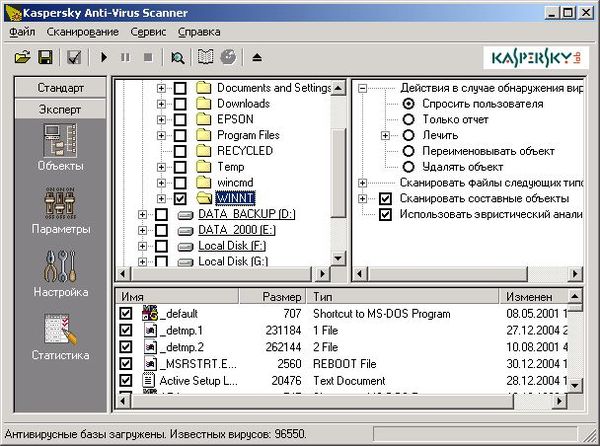Viewport: 600px width, 446px height.
Task: Click the open folder toolbar icon
Action: 23,57
